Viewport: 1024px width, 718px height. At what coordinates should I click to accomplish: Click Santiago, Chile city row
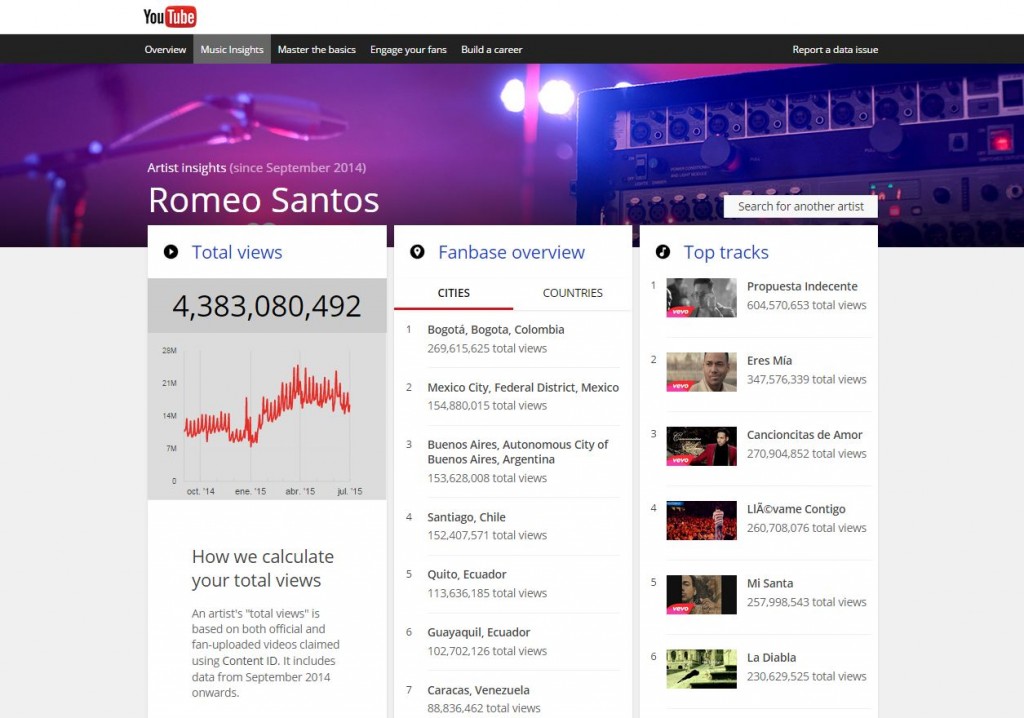pyautogui.click(x=512, y=526)
